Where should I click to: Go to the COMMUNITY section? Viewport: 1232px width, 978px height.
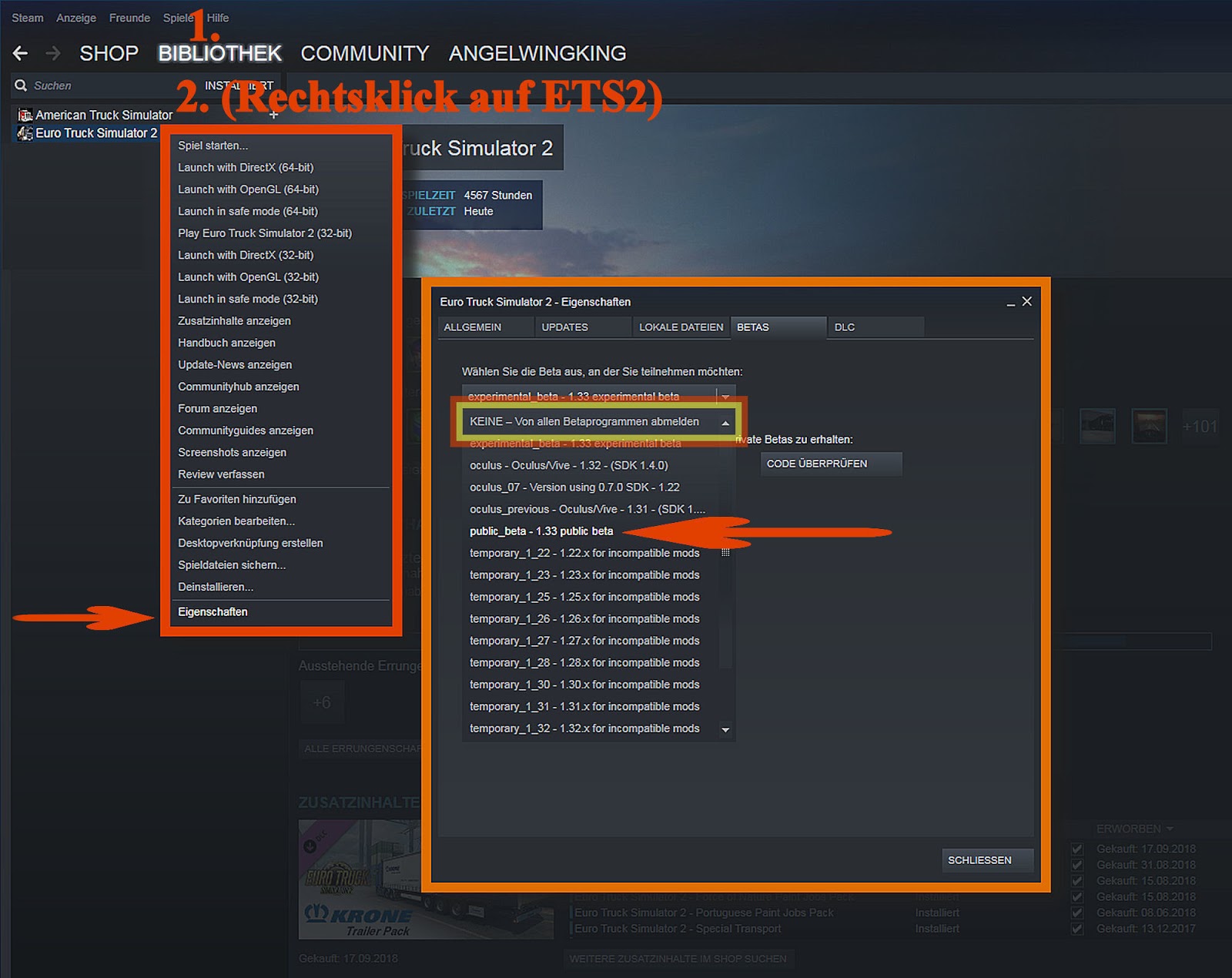pos(365,53)
